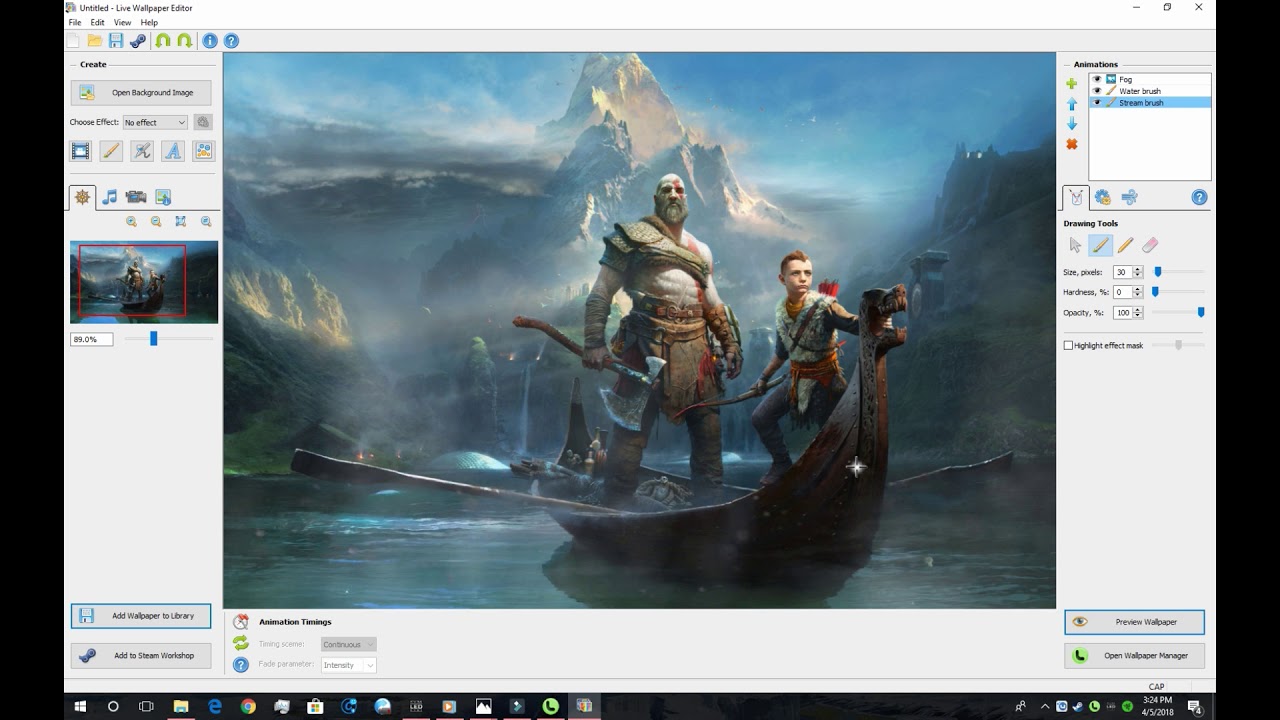Screen dimensions: 1280x720
Task: Click Add Wallpaper to Library button
Action: click(x=141, y=616)
